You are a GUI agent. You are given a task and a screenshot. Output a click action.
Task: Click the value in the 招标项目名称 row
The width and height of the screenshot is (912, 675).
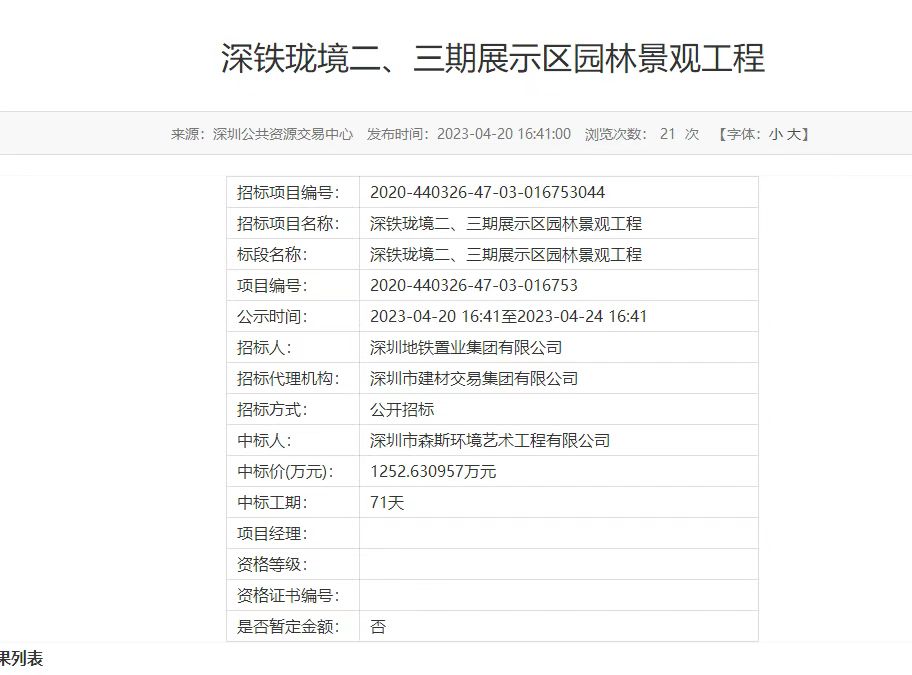pos(506,224)
